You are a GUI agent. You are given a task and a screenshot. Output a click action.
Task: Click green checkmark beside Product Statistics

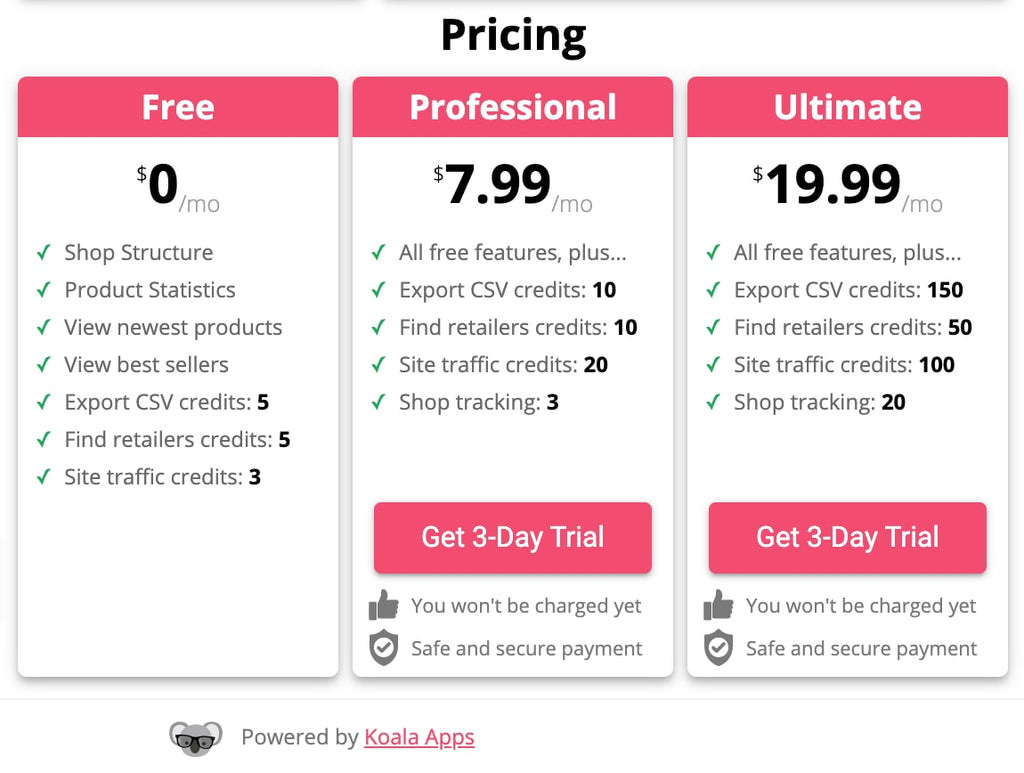(44, 289)
